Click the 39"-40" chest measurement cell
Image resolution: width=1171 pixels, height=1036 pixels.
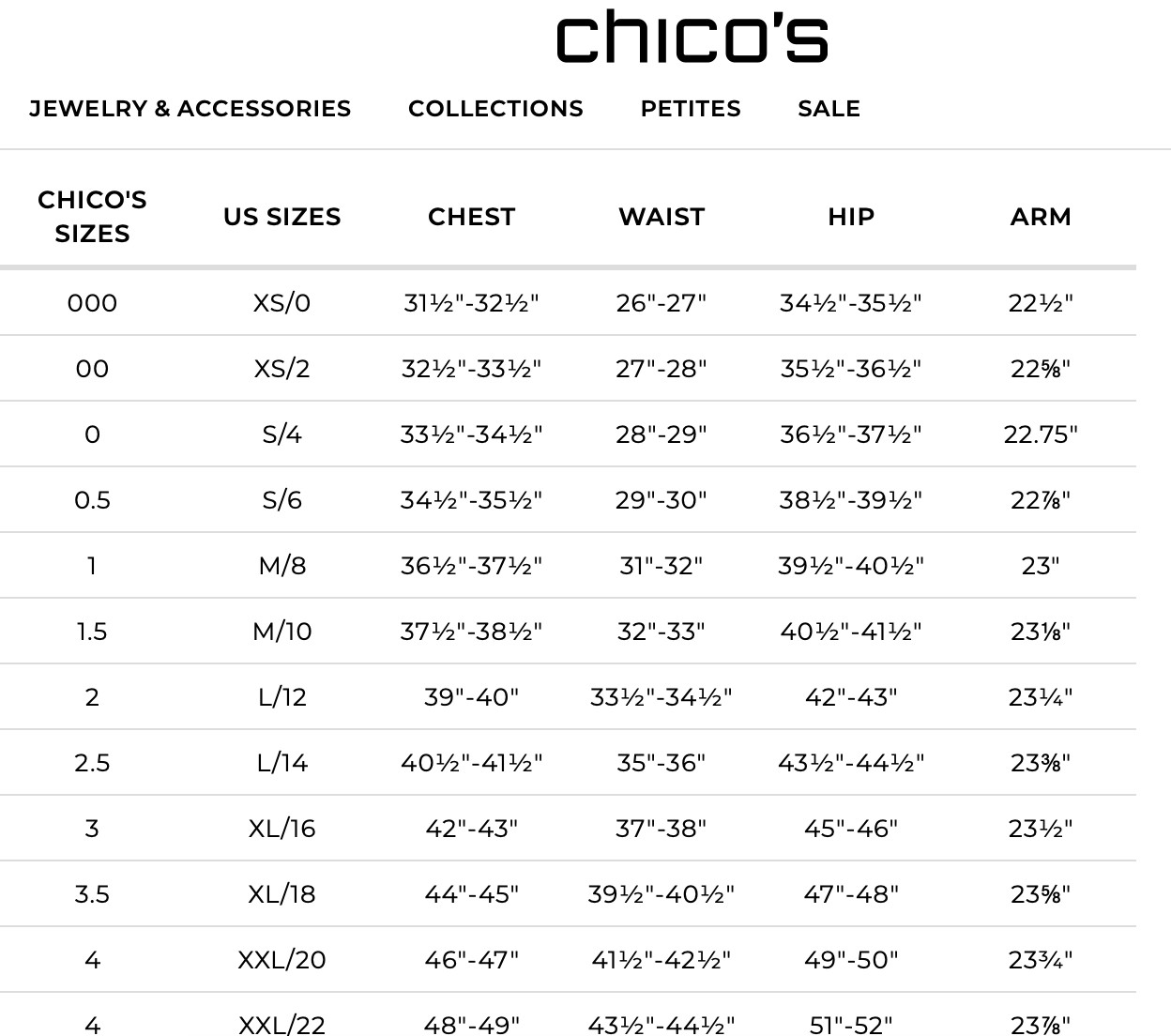pos(471,697)
